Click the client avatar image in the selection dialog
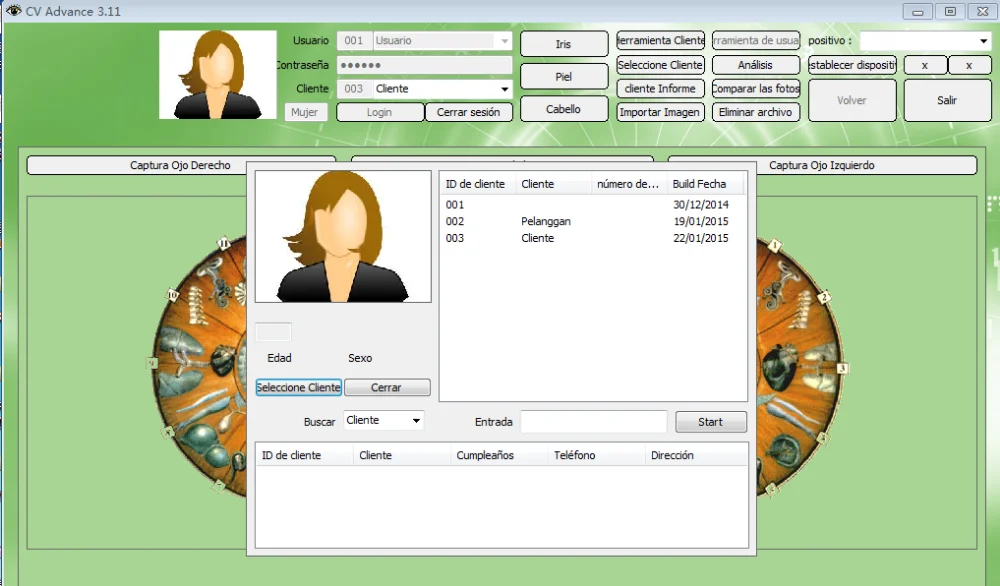Image resolution: width=1000 pixels, height=586 pixels. coord(343,236)
